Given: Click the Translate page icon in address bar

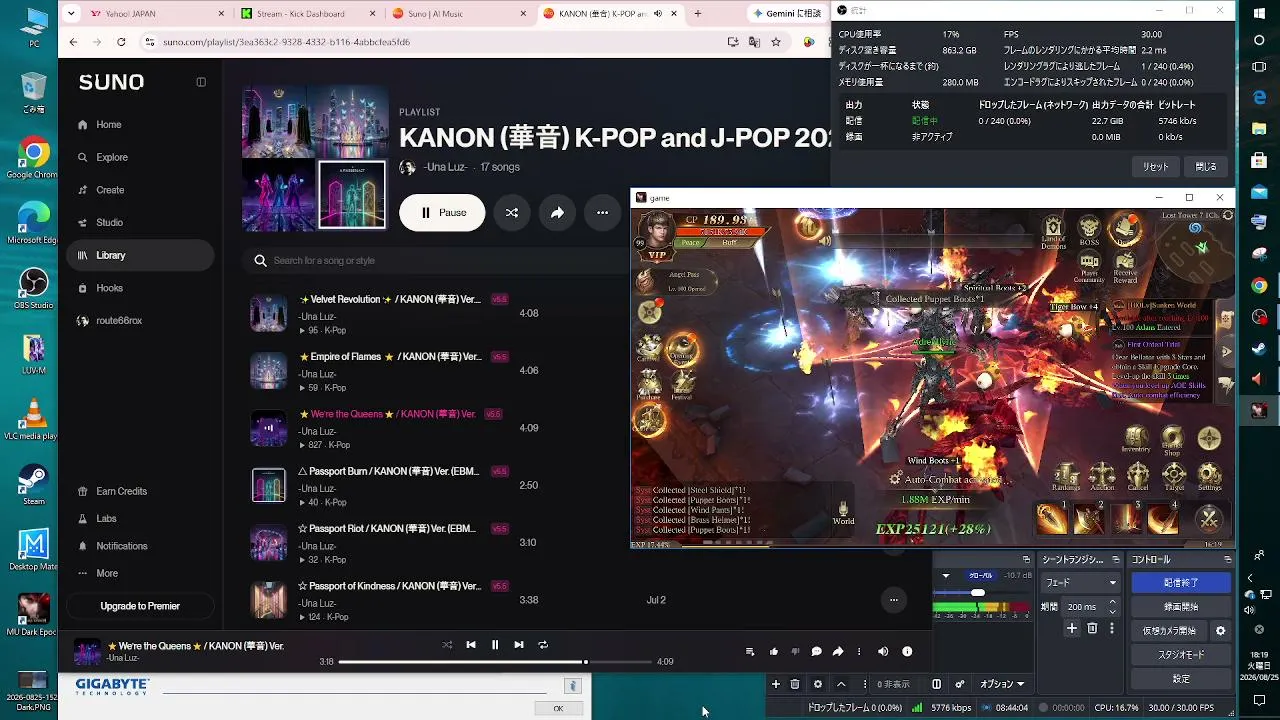Looking at the screenshot, I should 754,42.
